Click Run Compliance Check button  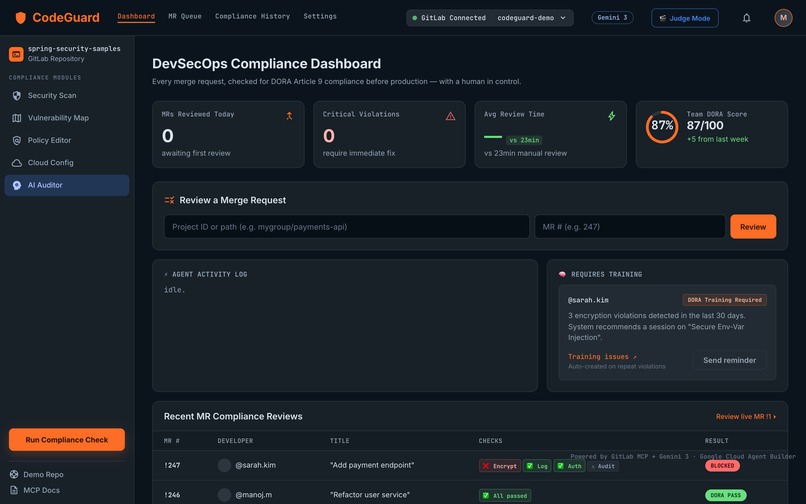tap(67, 440)
